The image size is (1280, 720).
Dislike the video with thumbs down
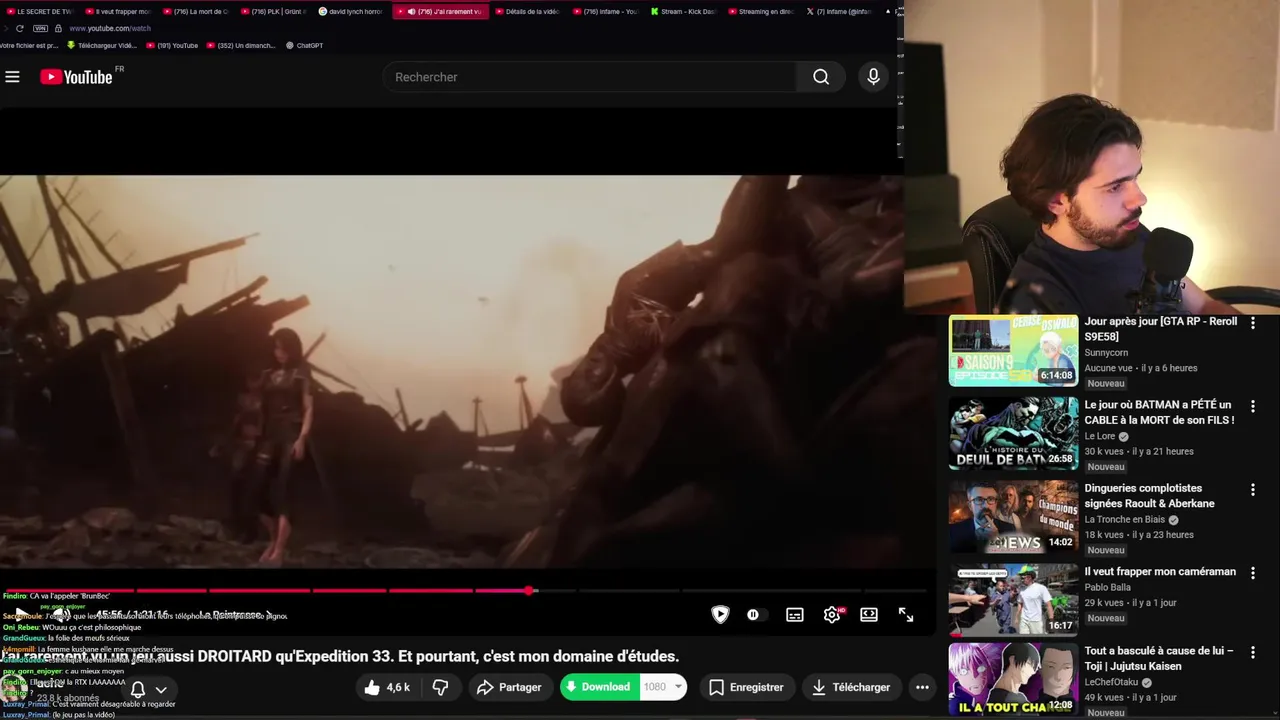[440, 687]
